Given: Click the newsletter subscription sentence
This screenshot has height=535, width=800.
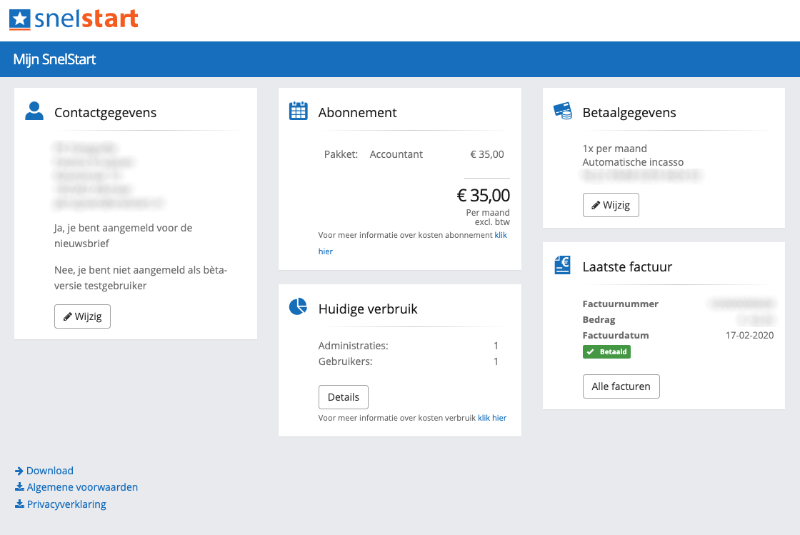Looking at the screenshot, I should pyautogui.click(x=123, y=236).
